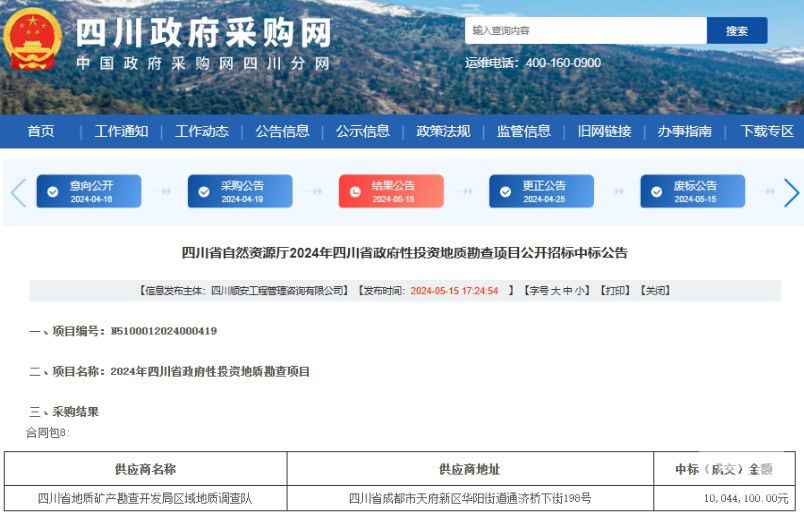The image size is (804, 516).
Task: Select the 监管信息 navigation item
Action: click(x=524, y=131)
